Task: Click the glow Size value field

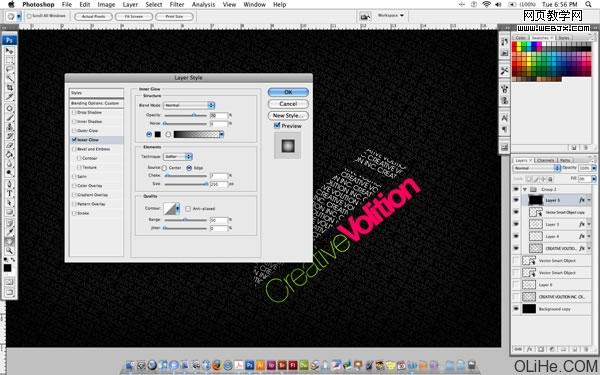Action: click(x=218, y=184)
